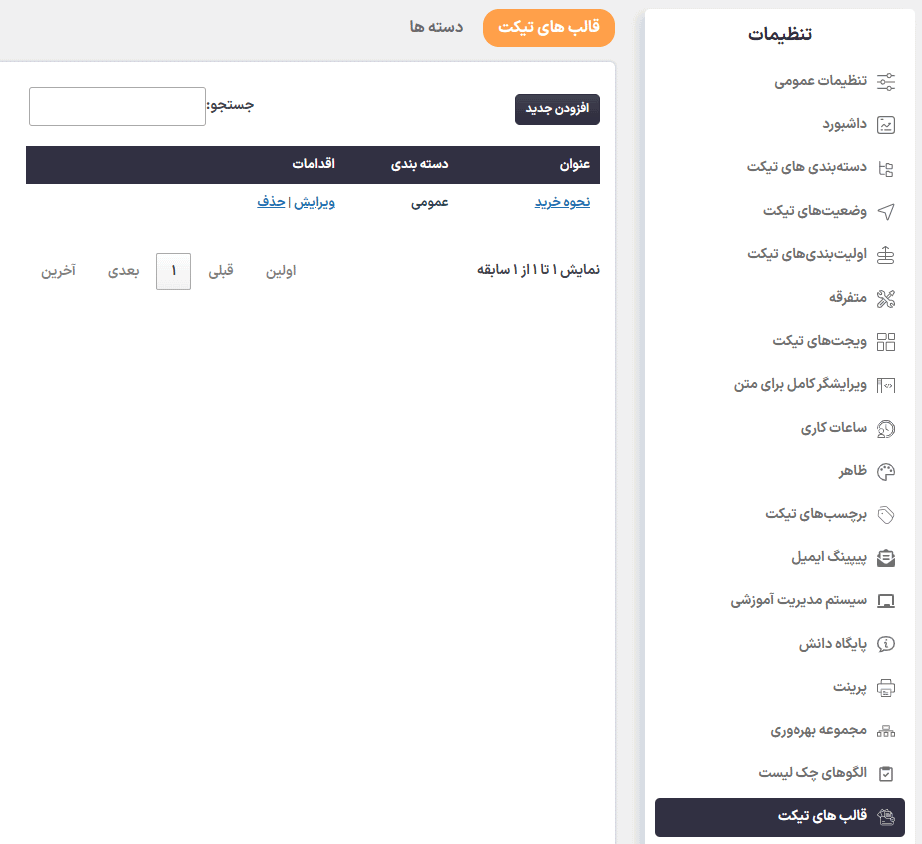This screenshot has width=922, height=844.
Task: Go to the آخرین pagination page
Action: 60,271
